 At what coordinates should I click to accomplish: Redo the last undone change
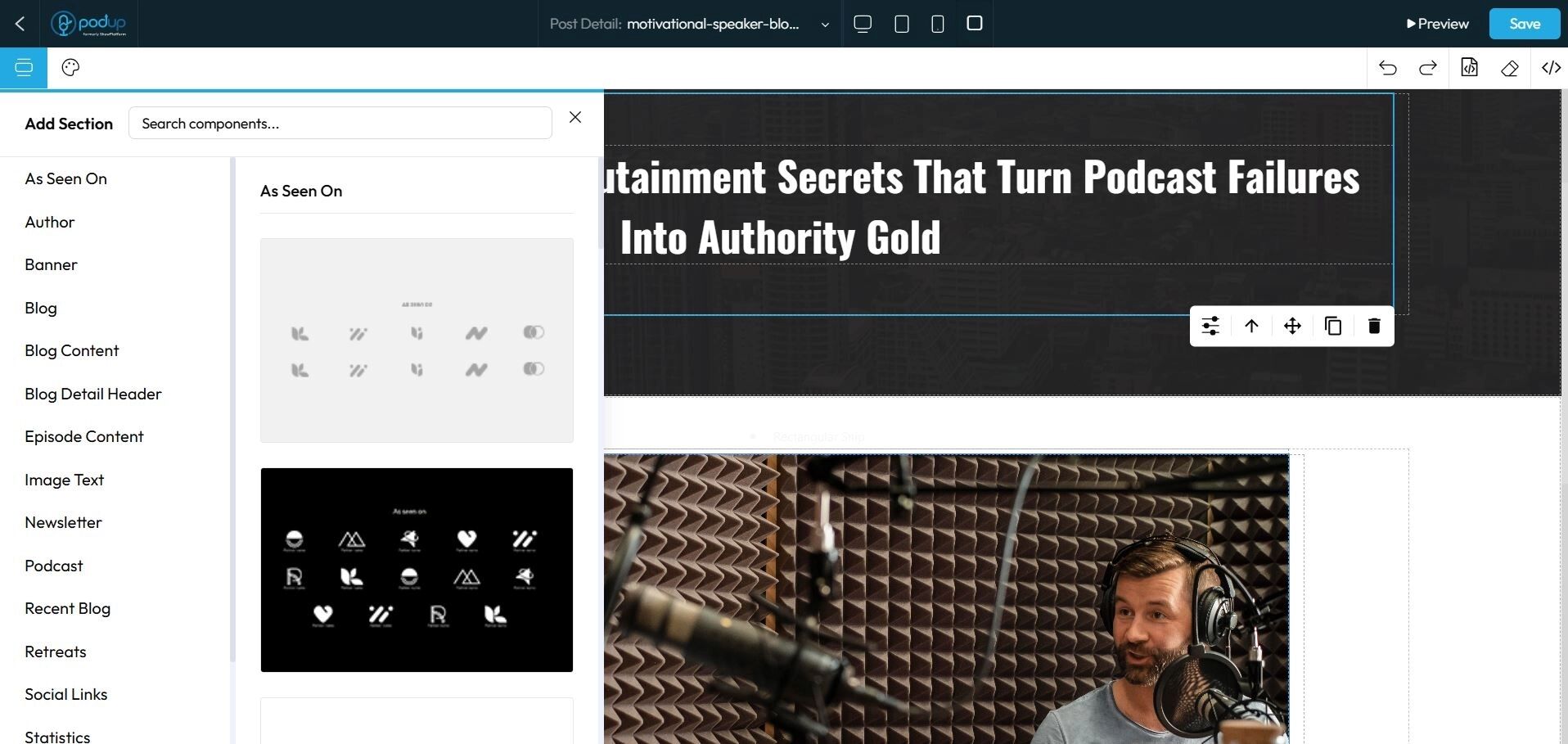[1428, 68]
